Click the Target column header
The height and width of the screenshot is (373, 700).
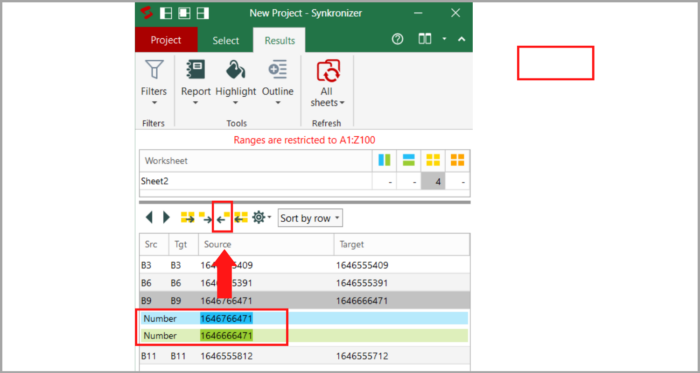402,245
